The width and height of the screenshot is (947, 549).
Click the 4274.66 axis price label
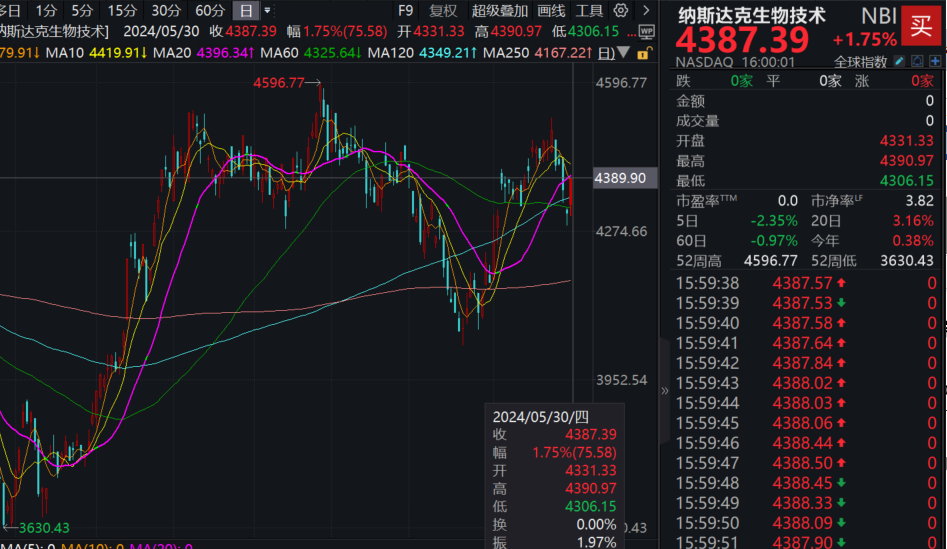pyautogui.click(x=621, y=231)
